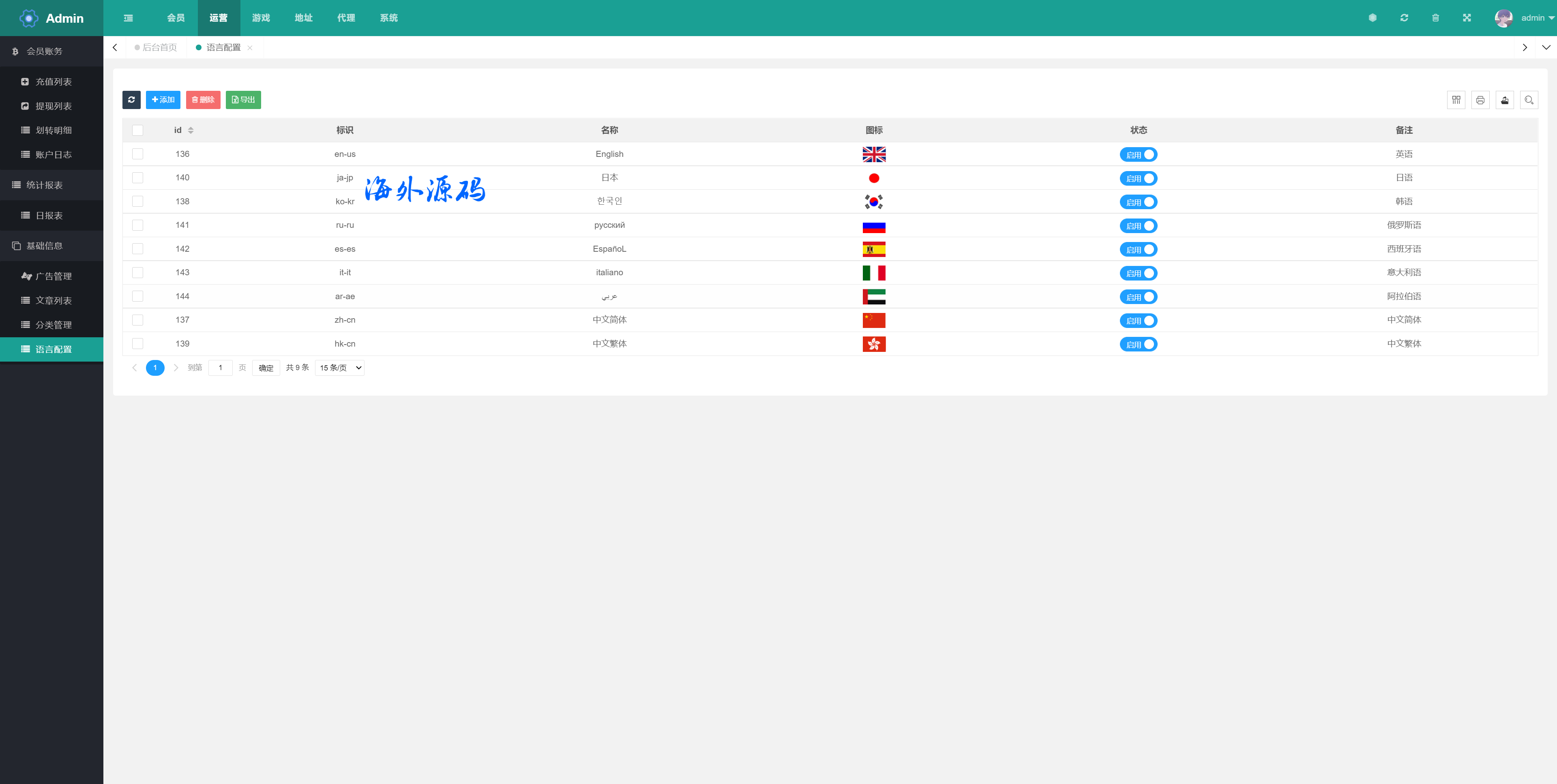Expand the tab list down-arrow at right
The width and height of the screenshot is (1557, 784).
click(1546, 48)
